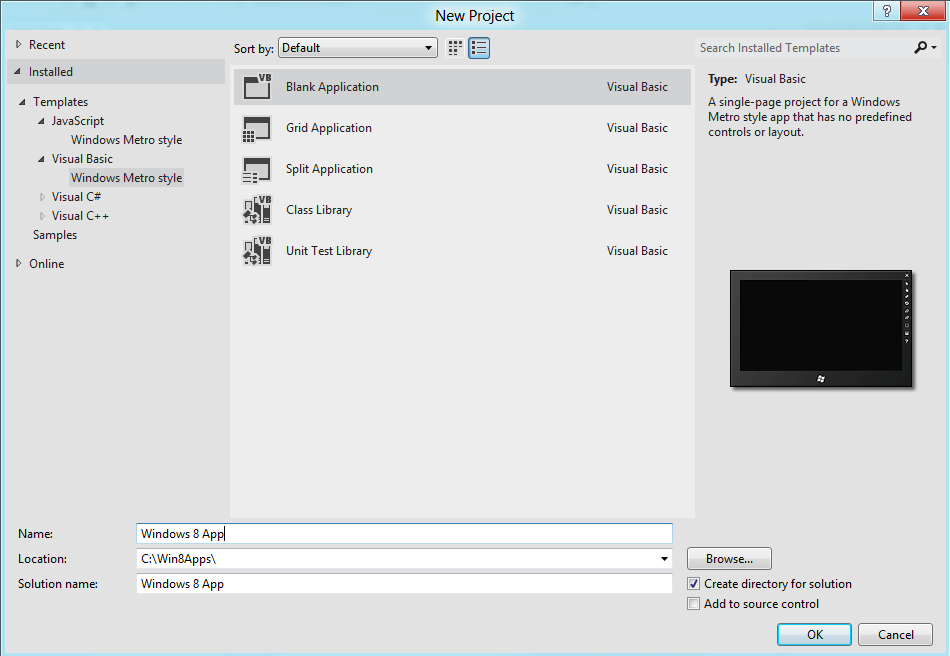Click the search magnifier icon
950x656 pixels.
click(920, 47)
